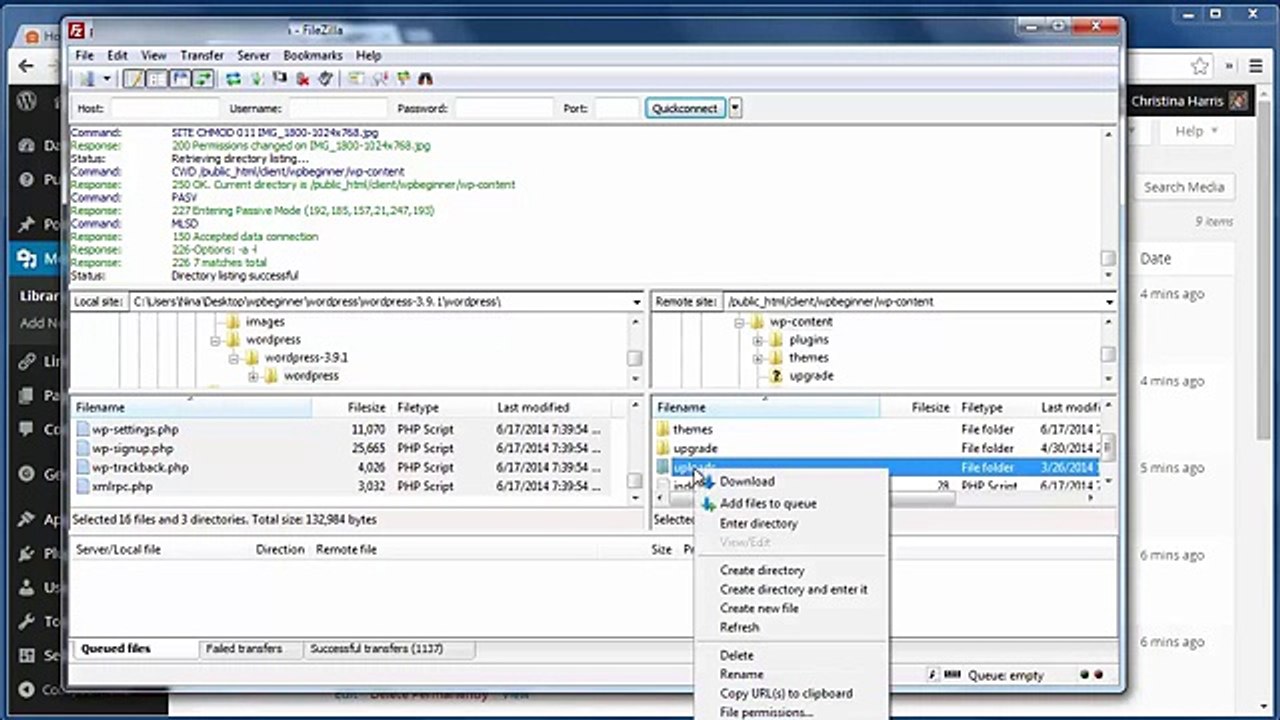Refresh file and folder lists
The height and width of the screenshot is (720, 1280).
click(233, 79)
